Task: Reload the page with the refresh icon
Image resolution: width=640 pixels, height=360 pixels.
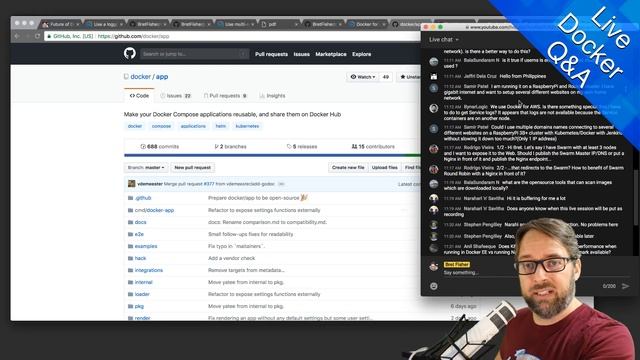Action: pyautogui.click(x=37, y=36)
